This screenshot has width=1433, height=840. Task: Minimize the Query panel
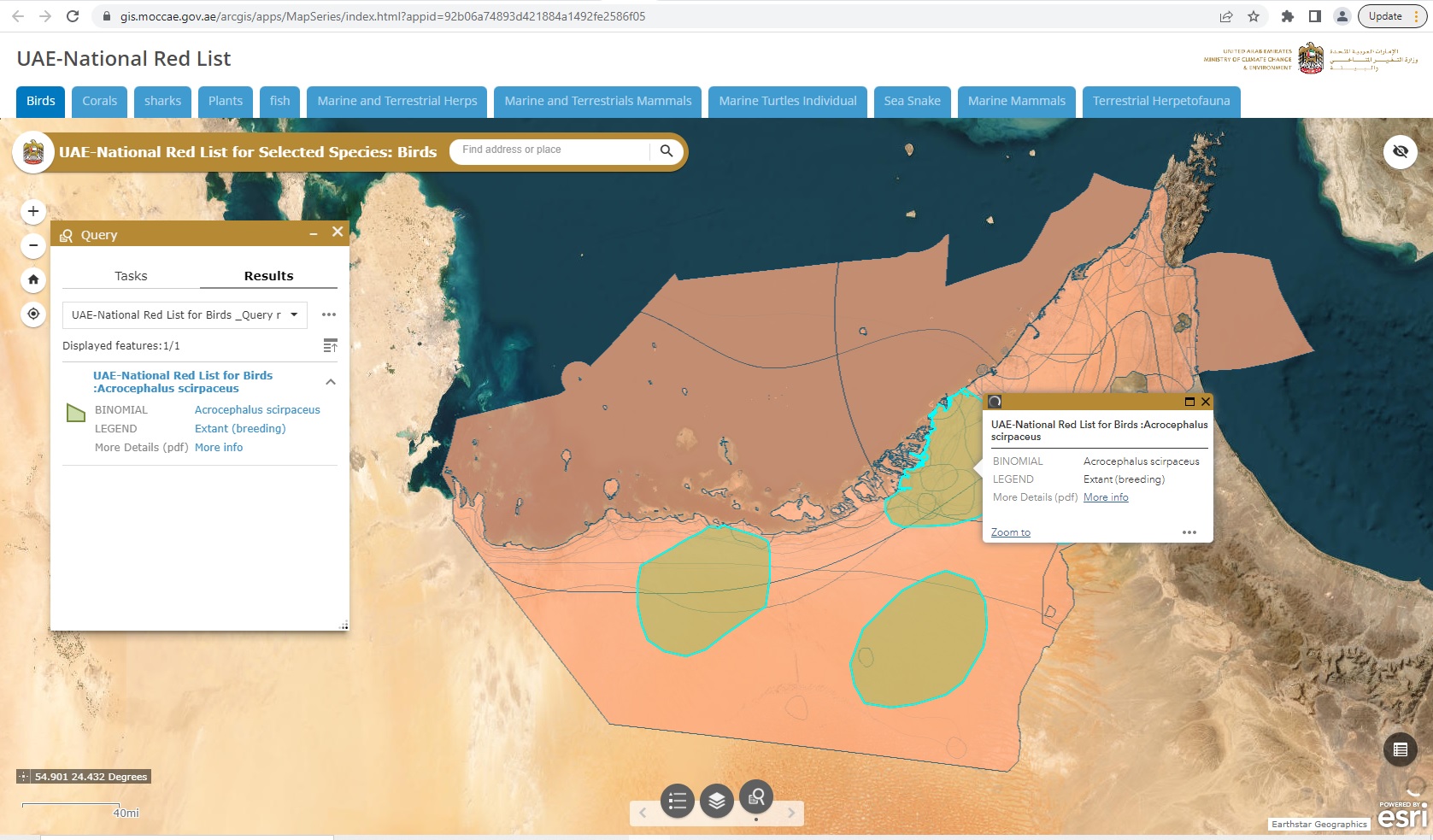(314, 233)
